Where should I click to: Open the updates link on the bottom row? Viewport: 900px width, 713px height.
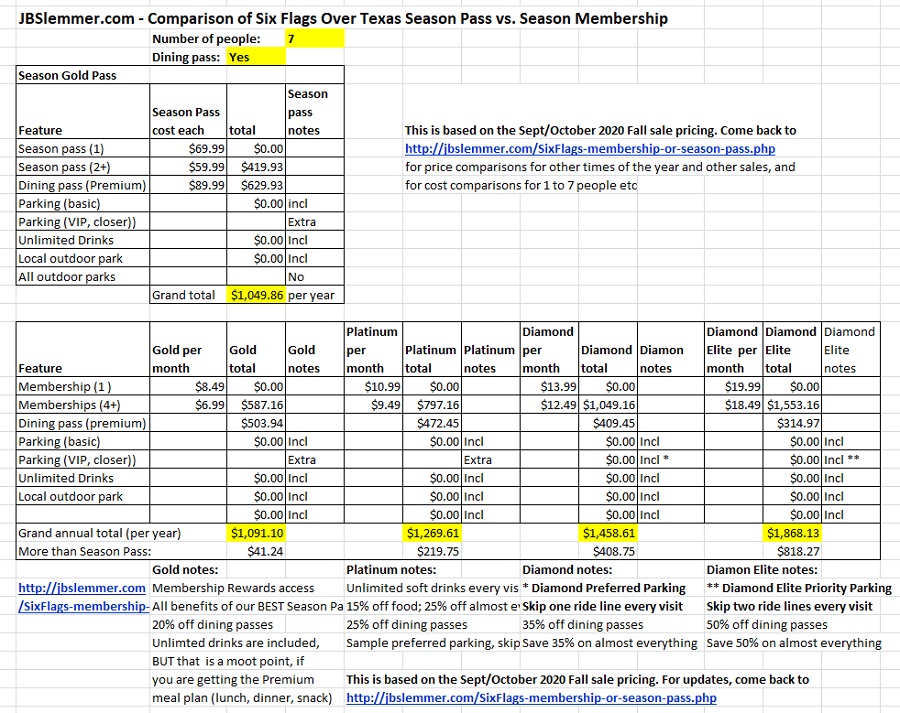click(x=531, y=698)
